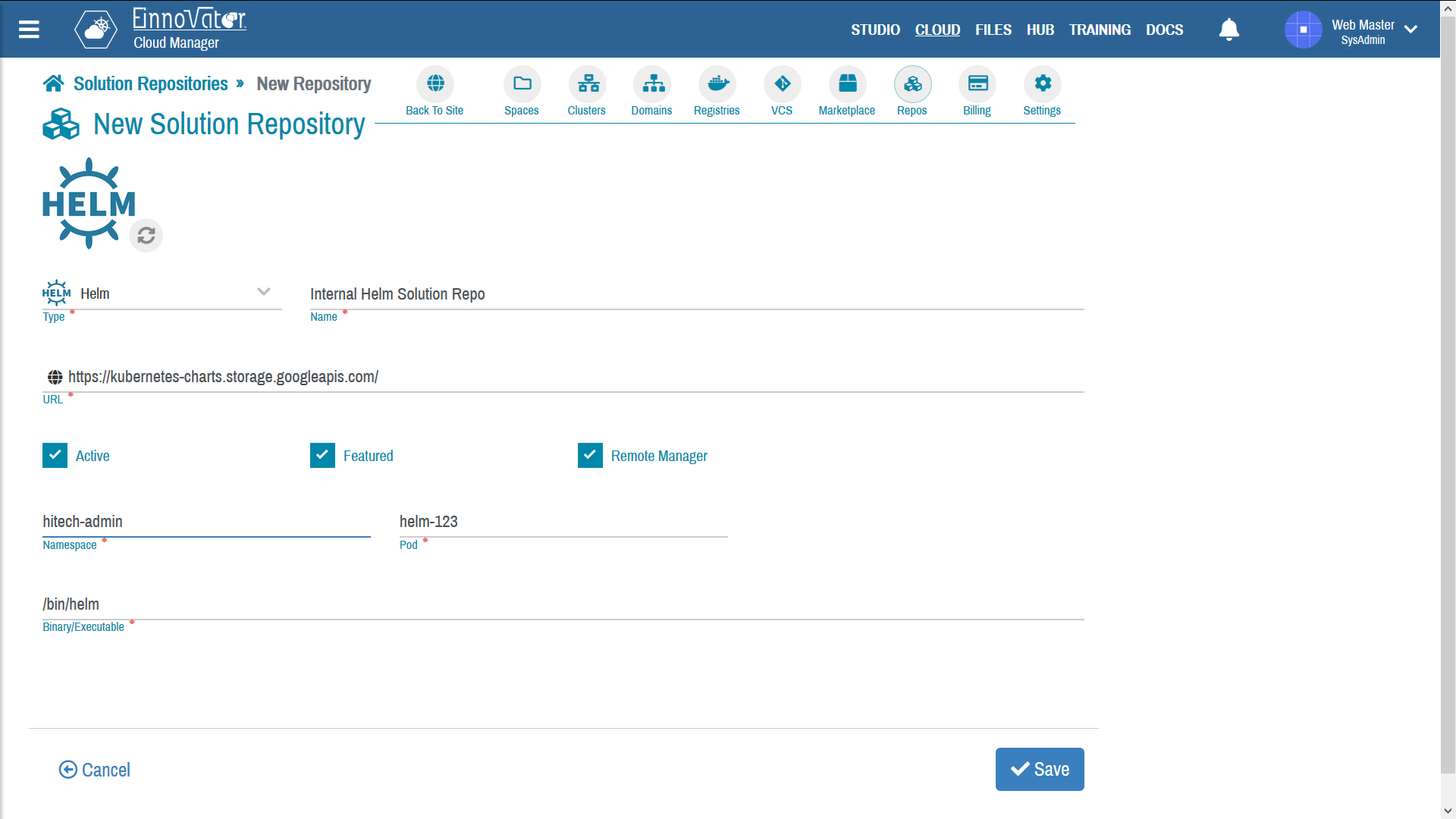Click the Cancel button
The width and height of the screenshot is (1456, 819).
tap(95, 769)
